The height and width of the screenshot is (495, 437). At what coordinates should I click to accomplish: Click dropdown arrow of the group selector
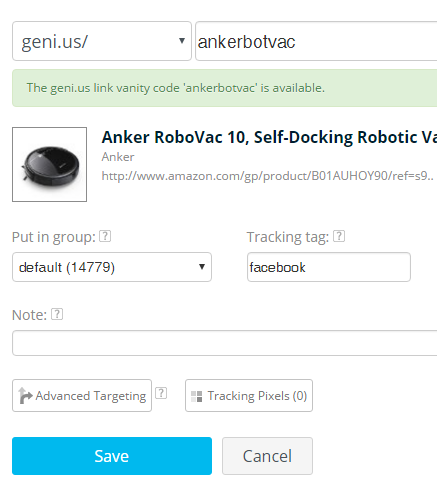pos(202,267)
